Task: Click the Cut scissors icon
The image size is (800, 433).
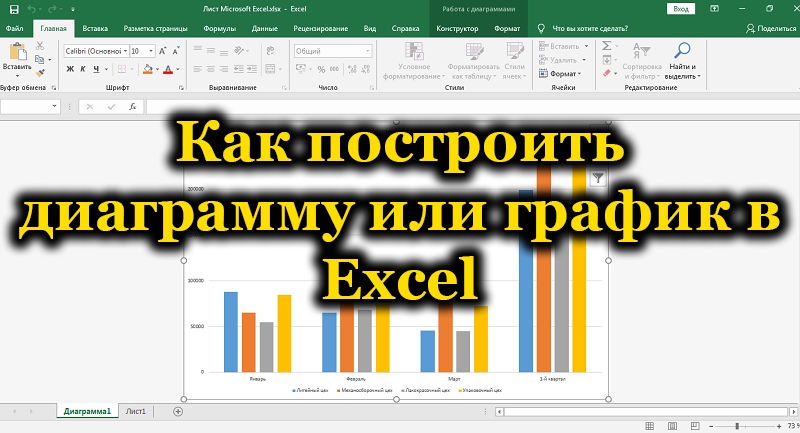Action: [x=41, y=45]
